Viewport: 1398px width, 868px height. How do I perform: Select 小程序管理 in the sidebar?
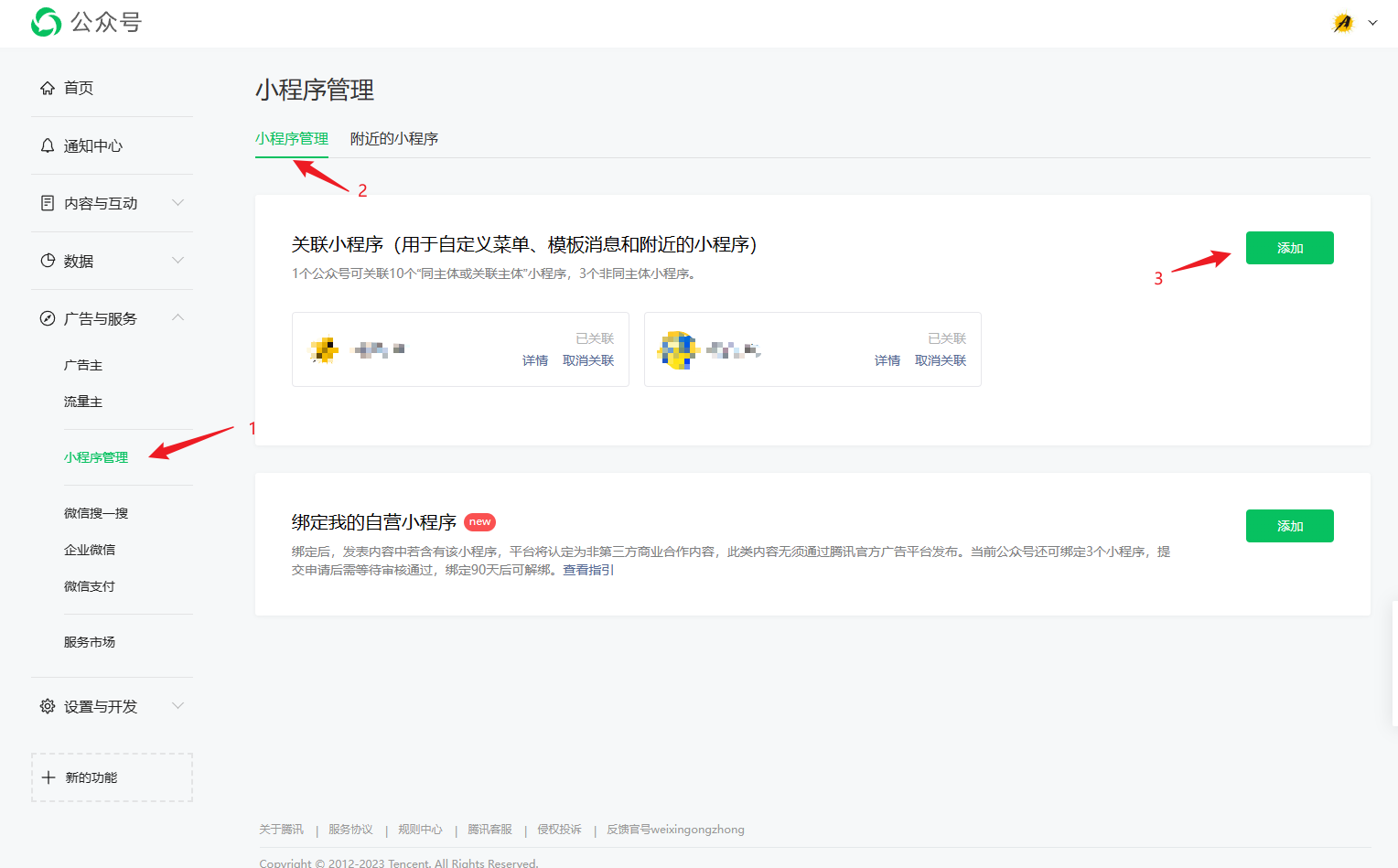click(96, 457)
